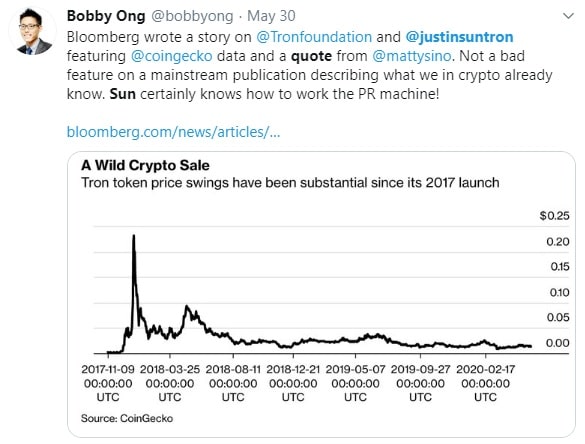This screenshot has width=585, height=444.
Task: Open the May 30 tweet timestamp
Action: (271, 16)
